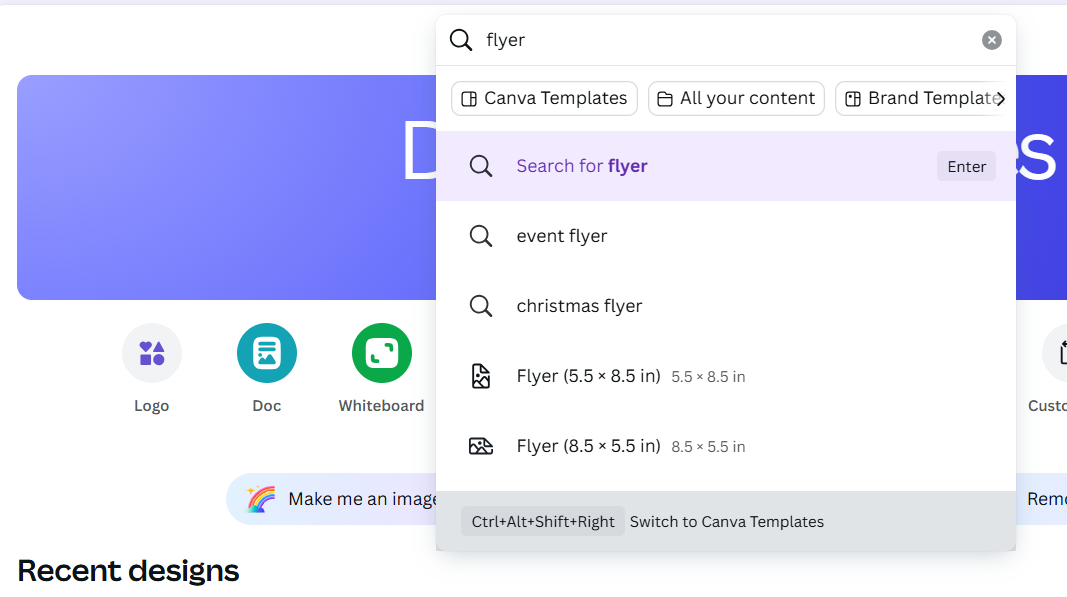Open the teal Doc icon
The height and width of the screenshot is (597, 1067).
pos(267,353)
